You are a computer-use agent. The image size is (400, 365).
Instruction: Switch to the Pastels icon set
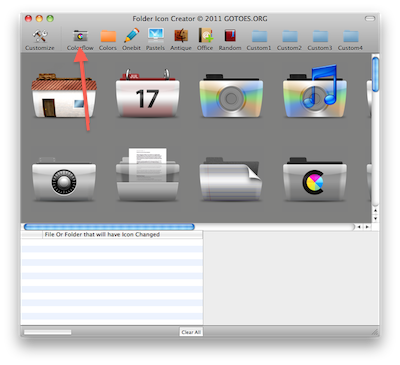point(156,39)
